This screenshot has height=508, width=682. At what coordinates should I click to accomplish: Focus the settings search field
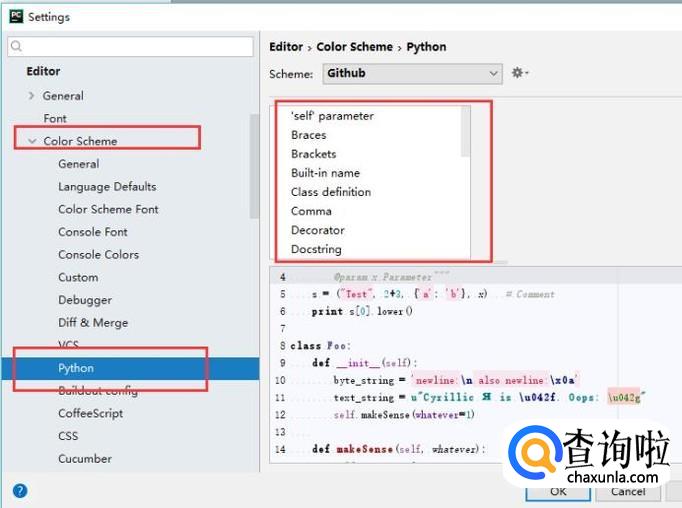(x=130, y=46)
